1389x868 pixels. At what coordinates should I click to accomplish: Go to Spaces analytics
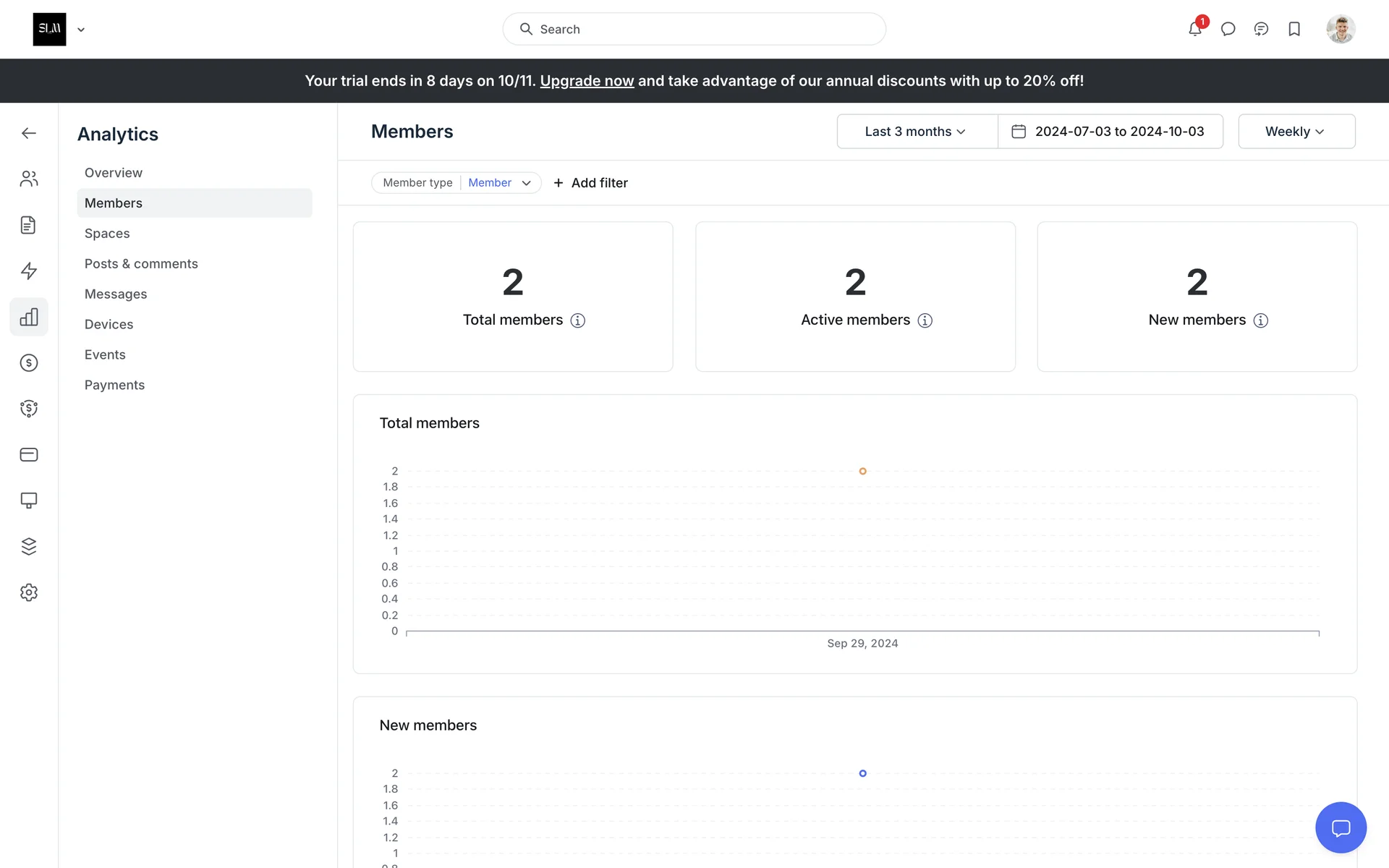(x=107, y=234)
